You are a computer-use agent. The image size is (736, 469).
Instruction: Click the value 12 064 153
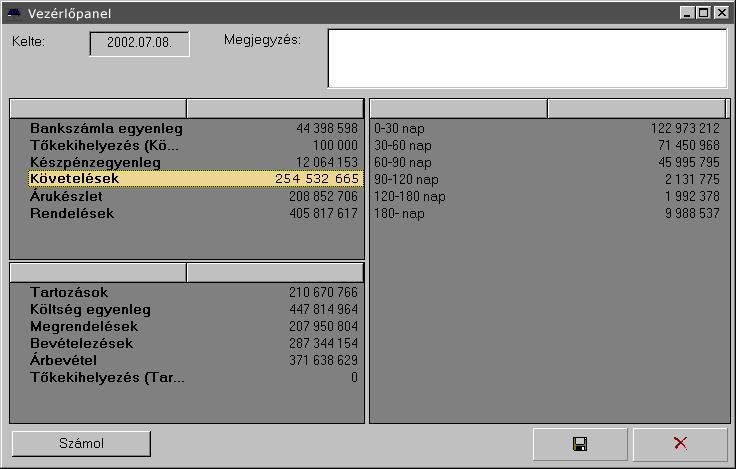click(327, 162)
